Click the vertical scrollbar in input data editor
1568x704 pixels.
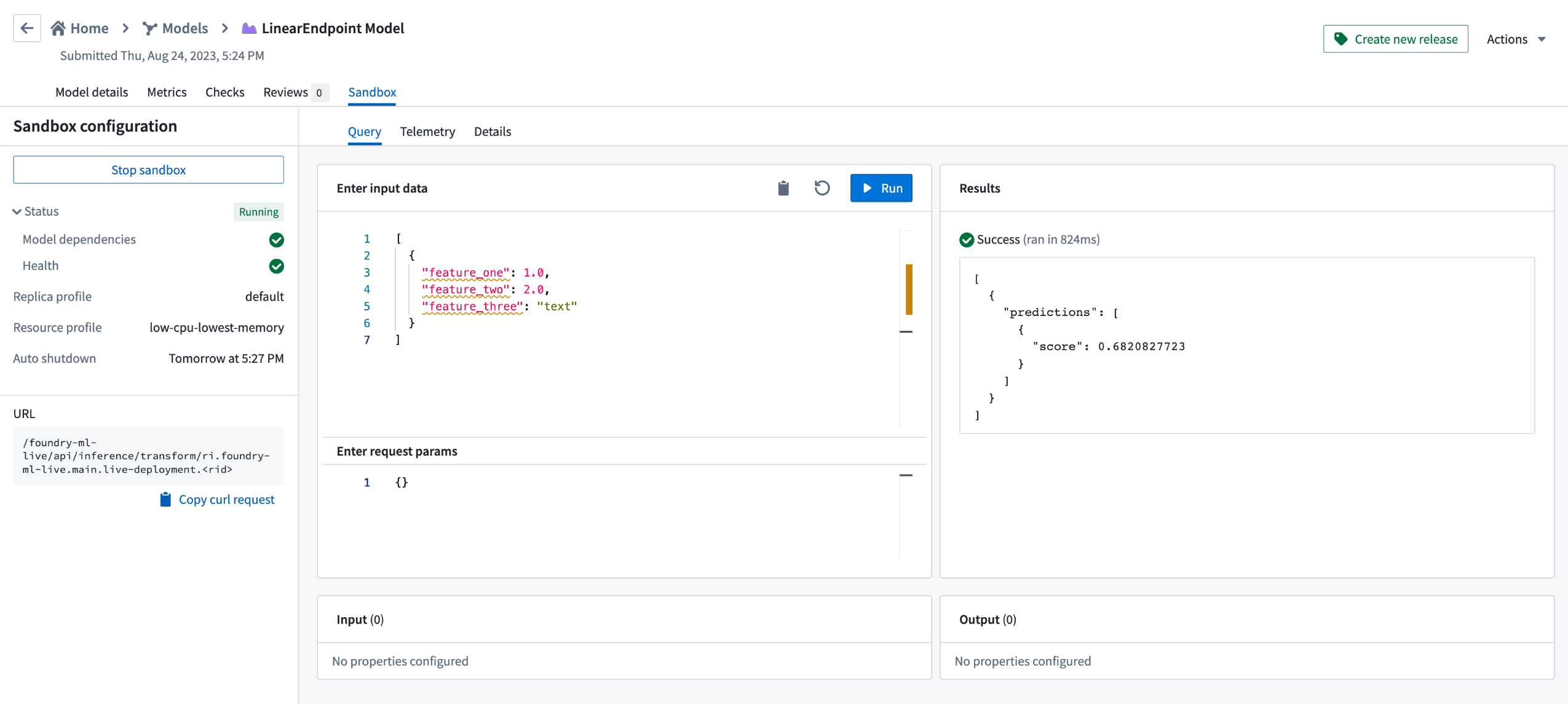coord(912,290)
